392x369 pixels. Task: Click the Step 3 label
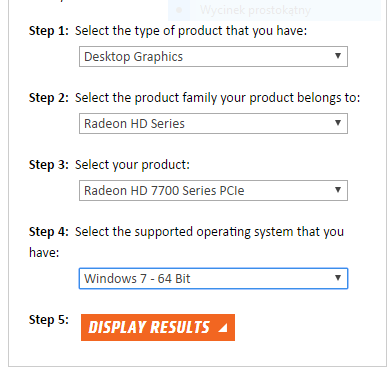[x=49, y=165]
